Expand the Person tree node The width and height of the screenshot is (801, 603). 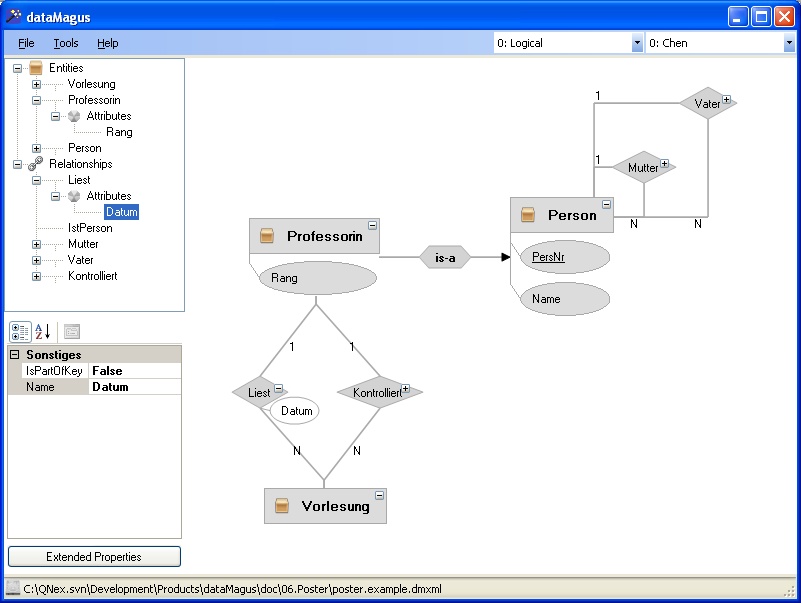36,148
